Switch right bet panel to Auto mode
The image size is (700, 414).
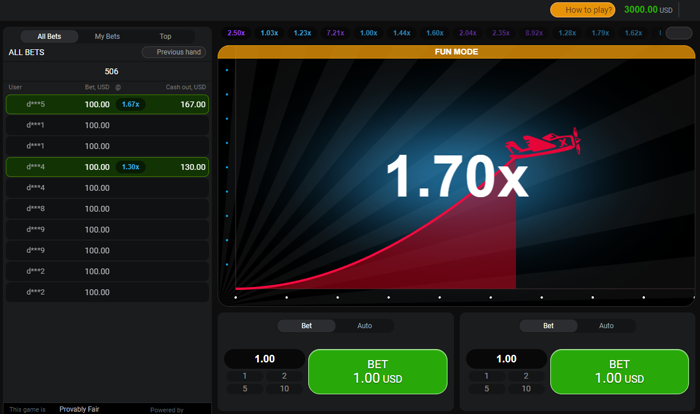(606, 326)
